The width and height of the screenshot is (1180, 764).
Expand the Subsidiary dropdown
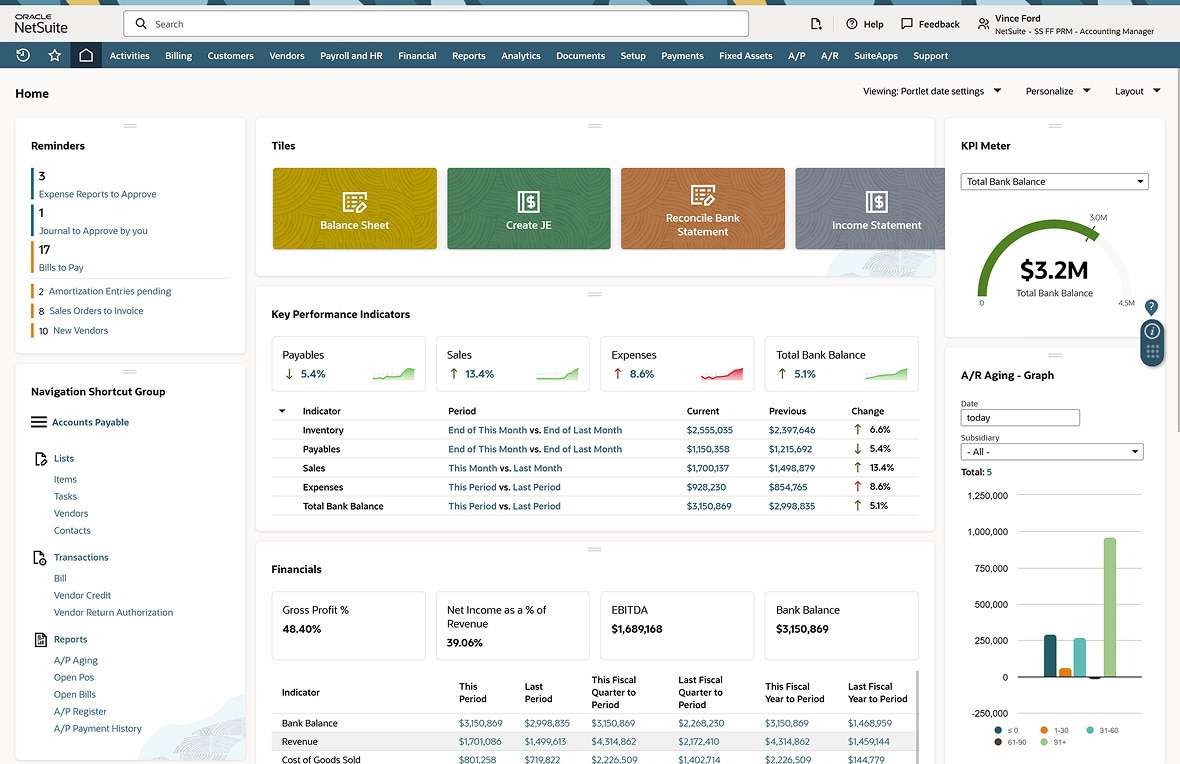1051,452
